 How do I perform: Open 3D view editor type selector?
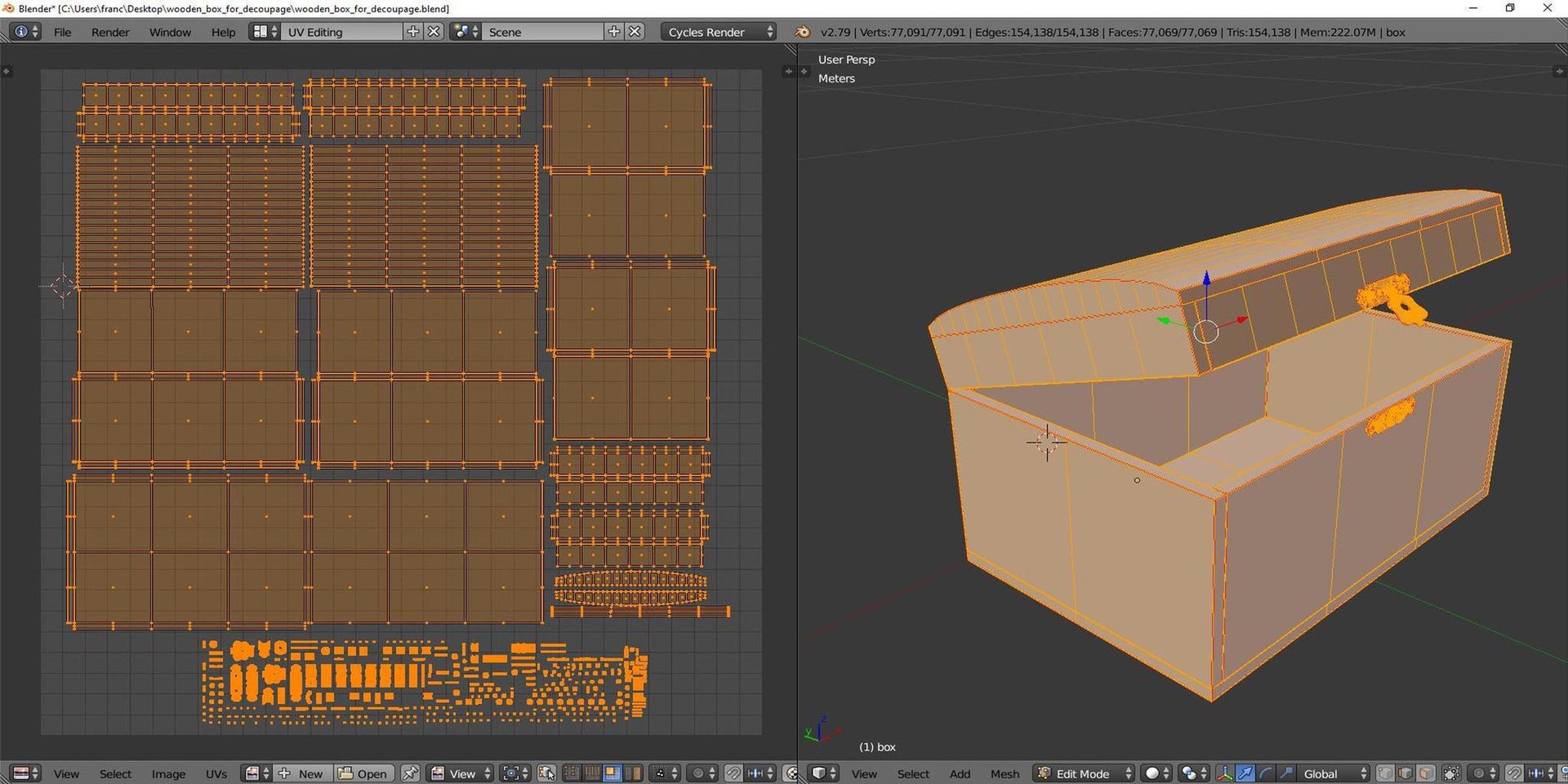(823, 773)
